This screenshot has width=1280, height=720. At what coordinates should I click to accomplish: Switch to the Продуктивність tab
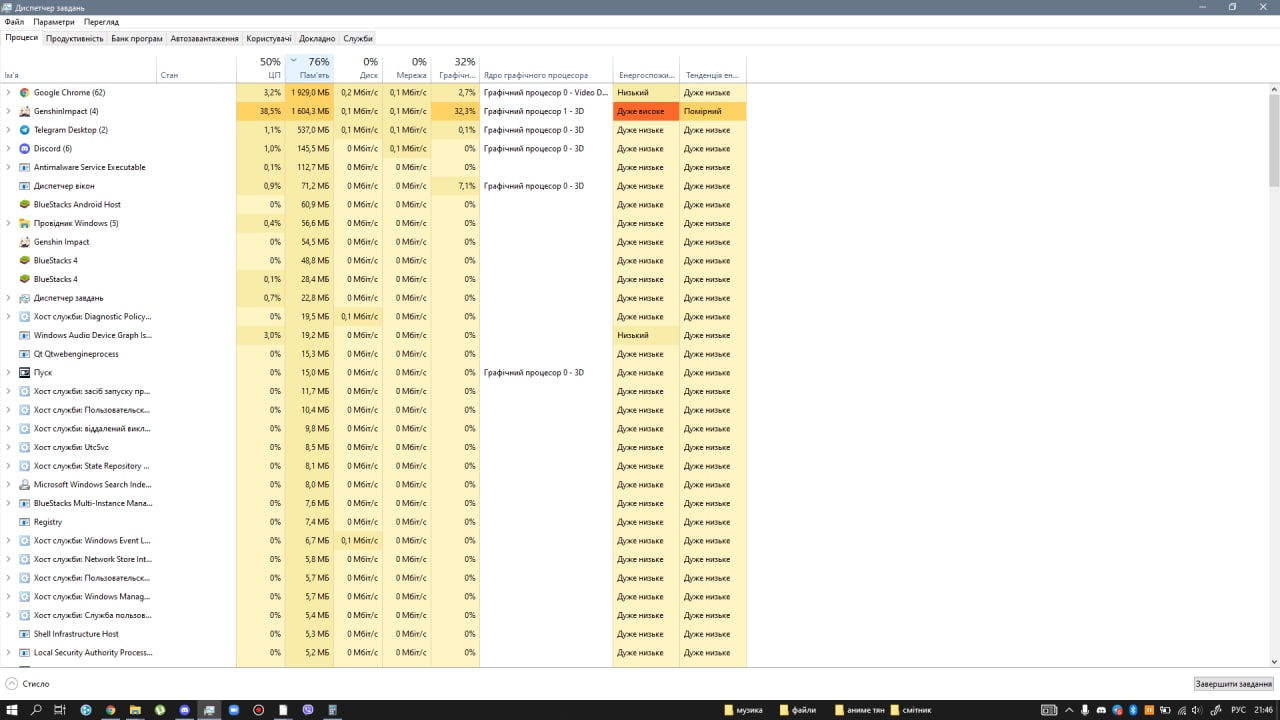(75, 38)
